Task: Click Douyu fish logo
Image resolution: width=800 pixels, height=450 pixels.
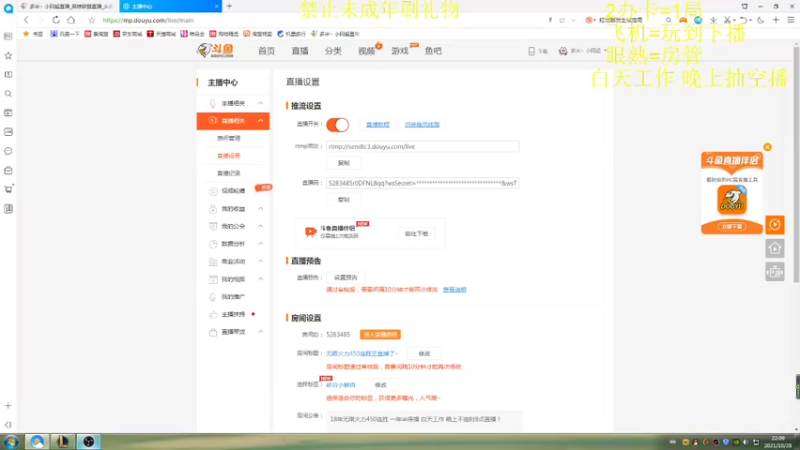Action: click(x=216, y=51)
